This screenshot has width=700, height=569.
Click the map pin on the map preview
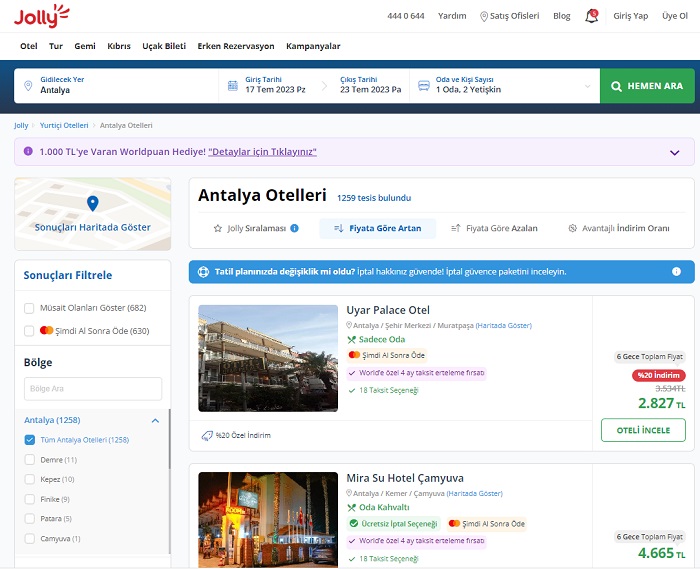[x=92, y=204]
